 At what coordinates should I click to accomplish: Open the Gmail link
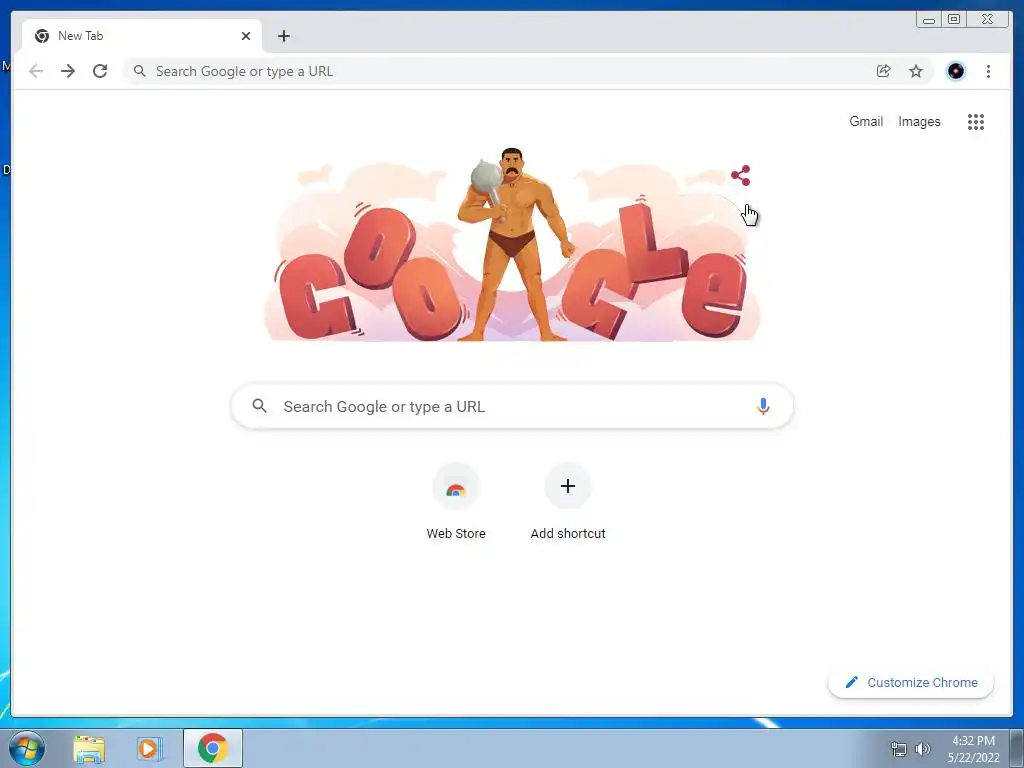point(866,121)
